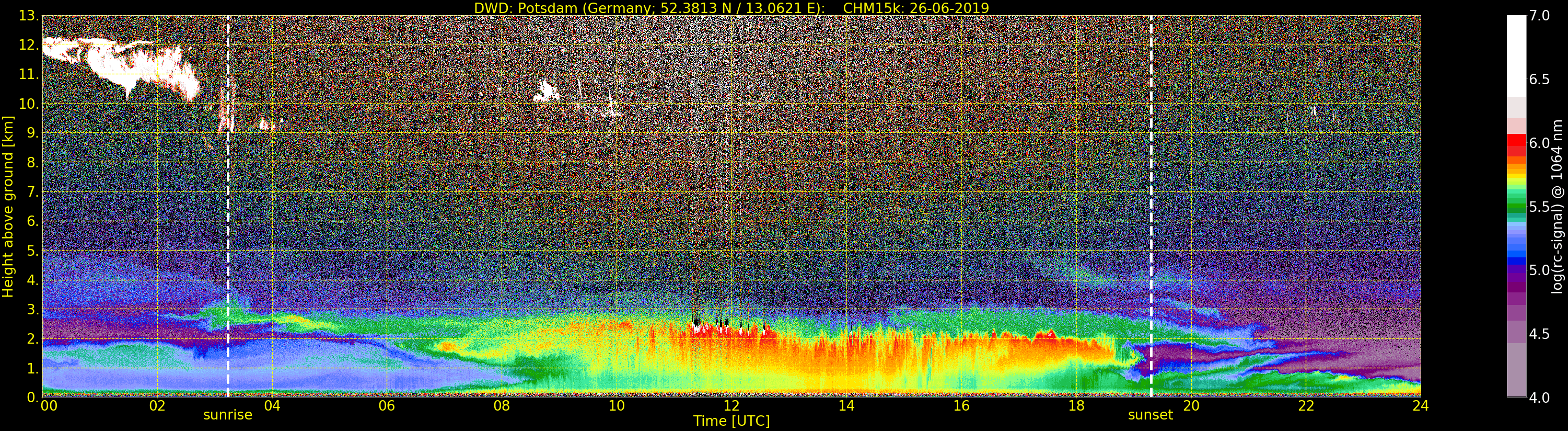The height and width of the screenshot is (431, 1568).
Task: Click the time axis tick "10"
Action: pos(617,406)
